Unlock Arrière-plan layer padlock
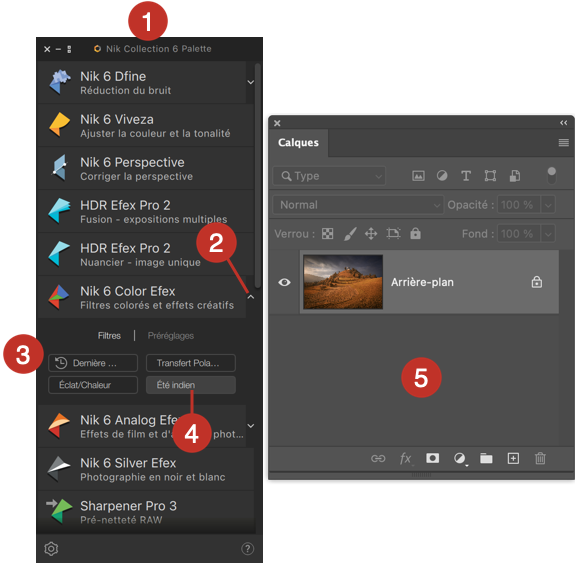575x563 pixels. (x=537, y=282)
